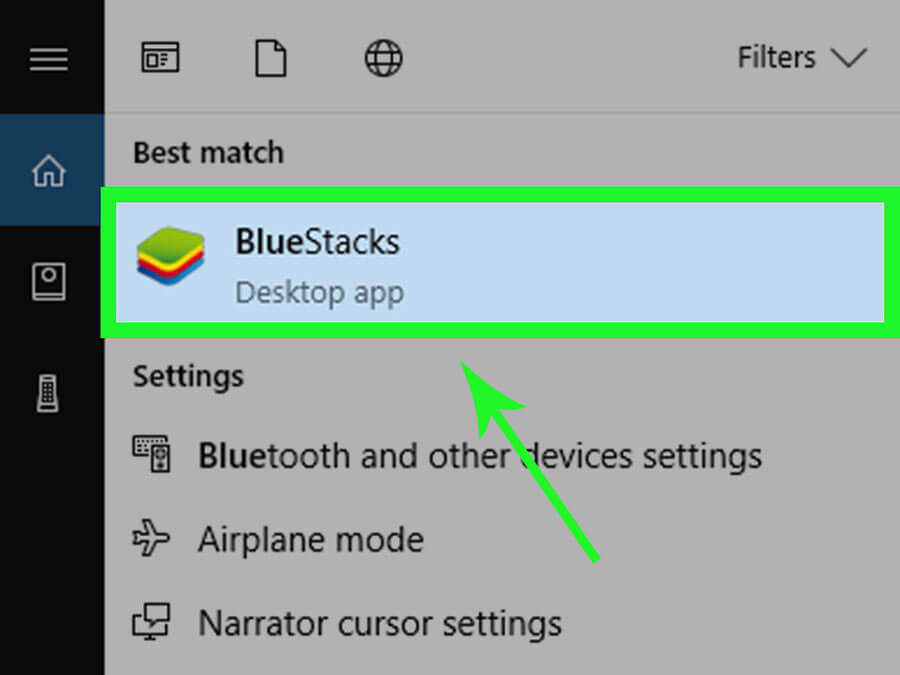The image size is (900, 675).
Task: Click the 'Desktop app' subtitle under BlueStacks
Action: coord(319,294)
